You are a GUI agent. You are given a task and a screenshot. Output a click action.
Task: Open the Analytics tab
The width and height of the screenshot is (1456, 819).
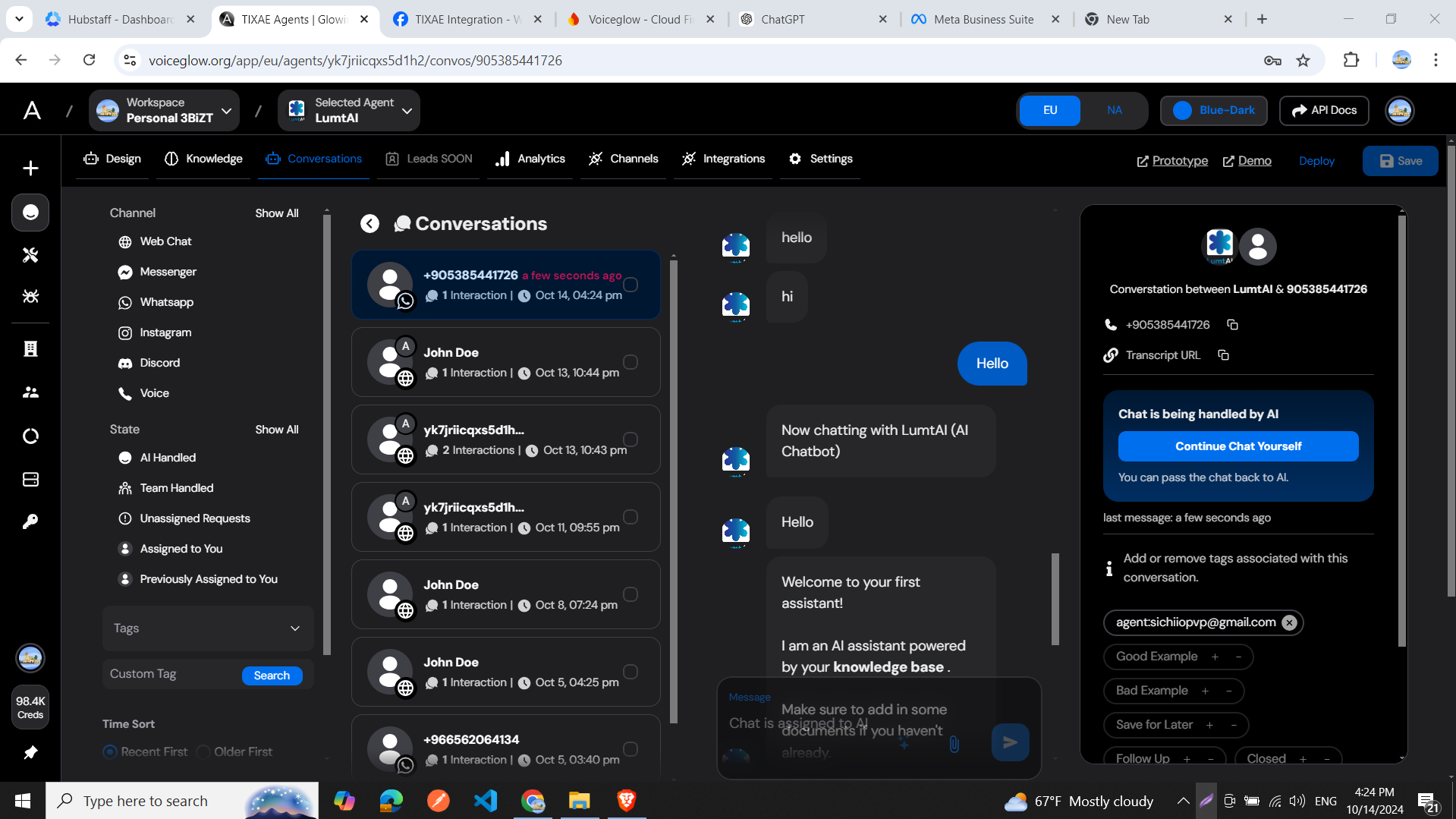[530, 159]
